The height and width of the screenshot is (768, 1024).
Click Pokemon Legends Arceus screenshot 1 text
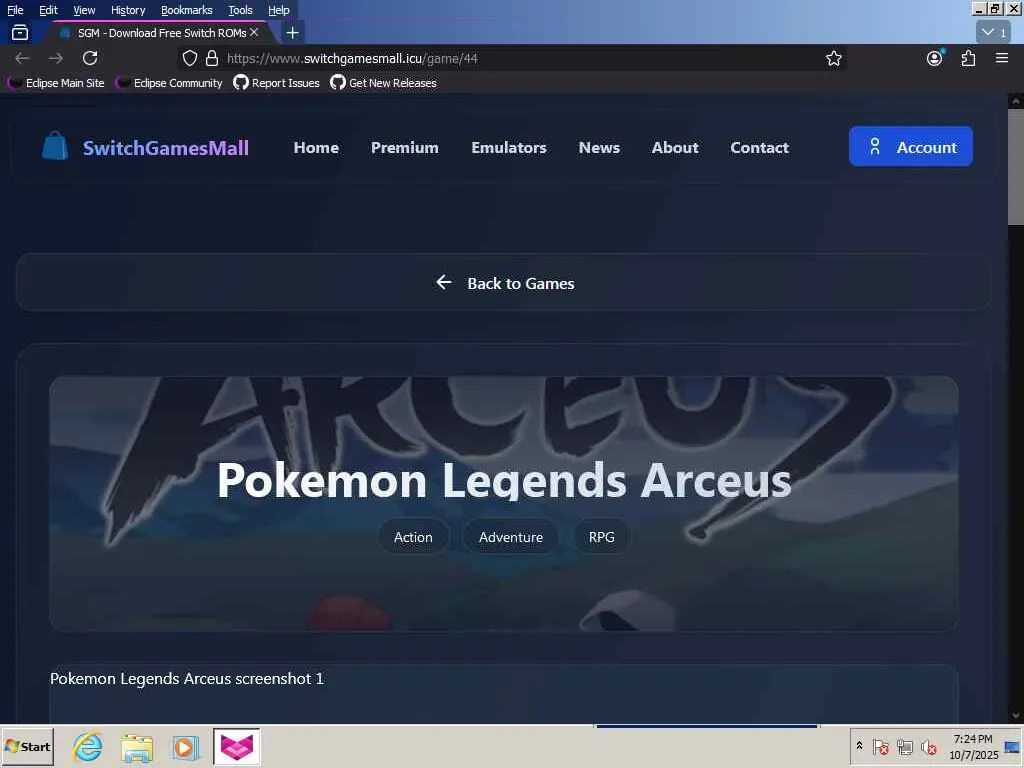[x=187, y=679]
